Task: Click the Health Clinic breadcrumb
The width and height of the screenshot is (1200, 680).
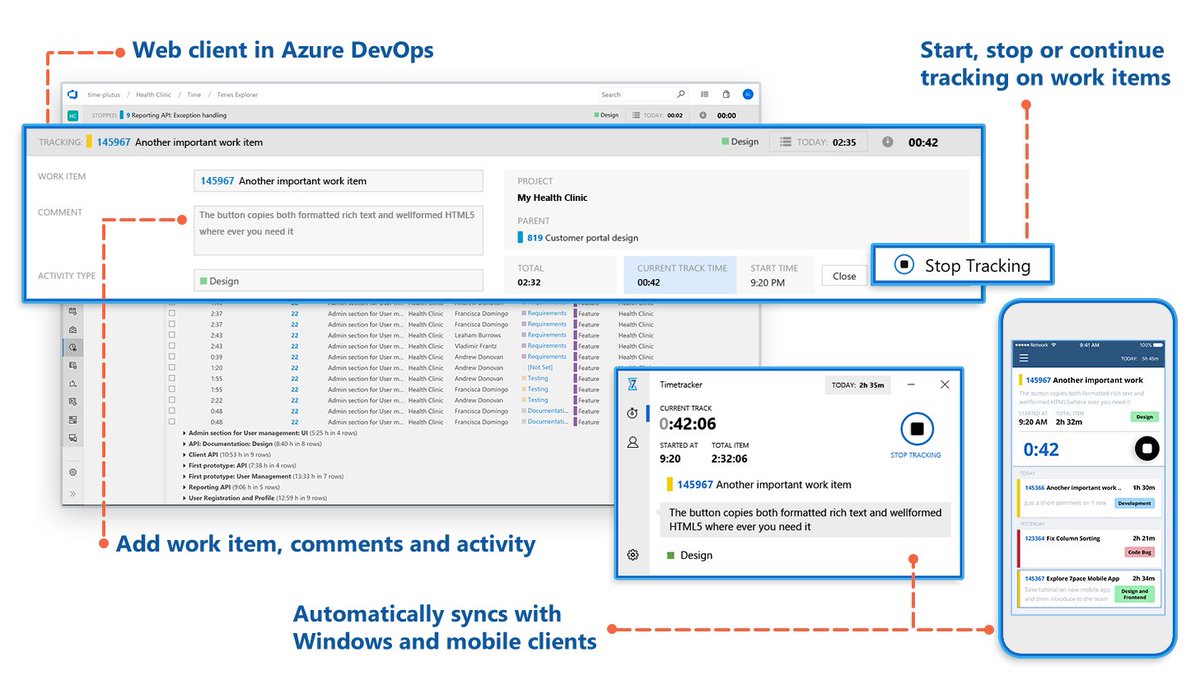Action: [154, 95]
